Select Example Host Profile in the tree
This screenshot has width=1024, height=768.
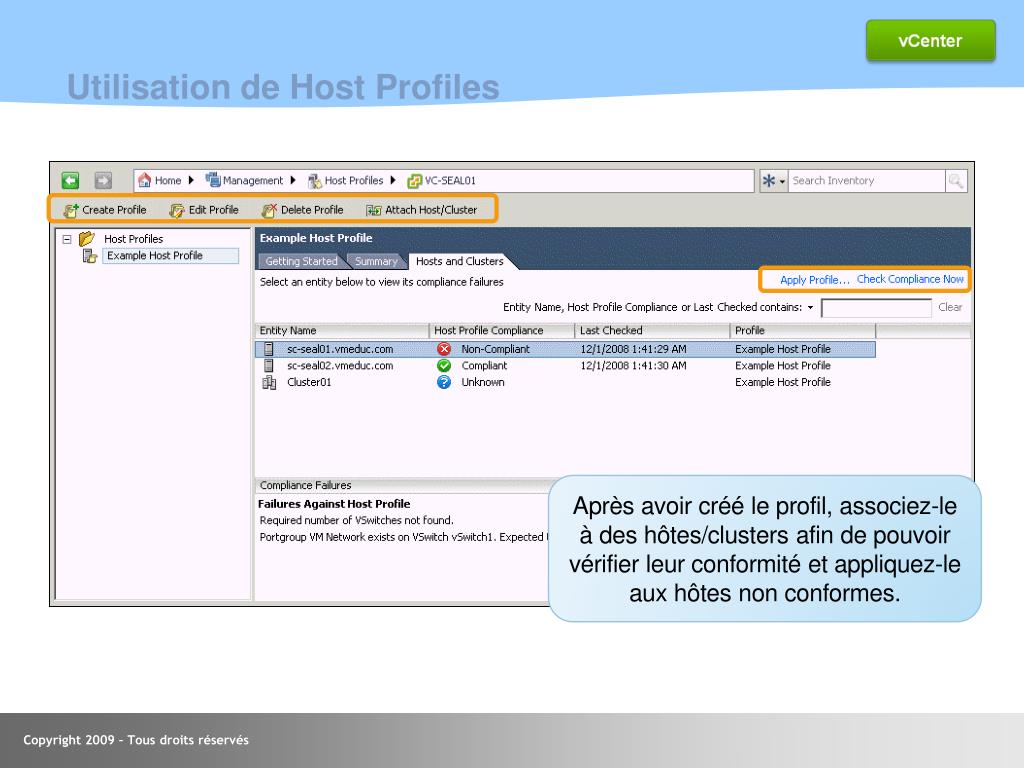(170, 255)
